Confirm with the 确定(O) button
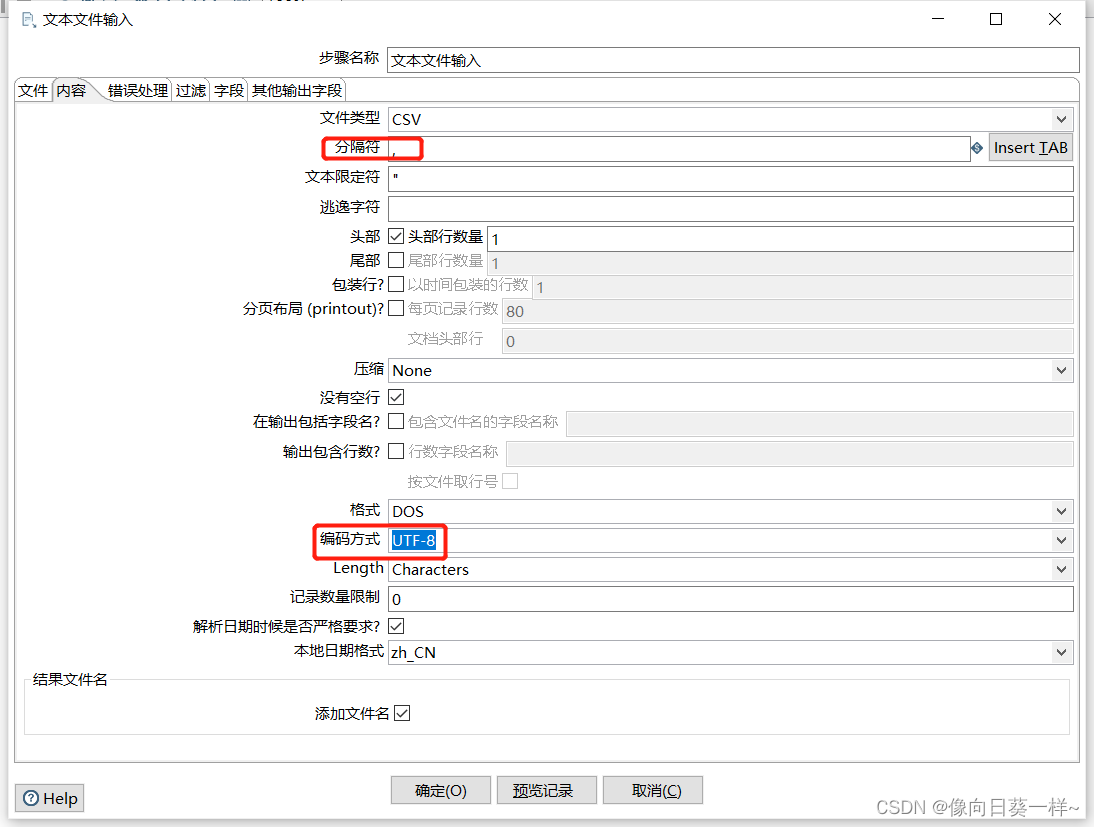 441,790
